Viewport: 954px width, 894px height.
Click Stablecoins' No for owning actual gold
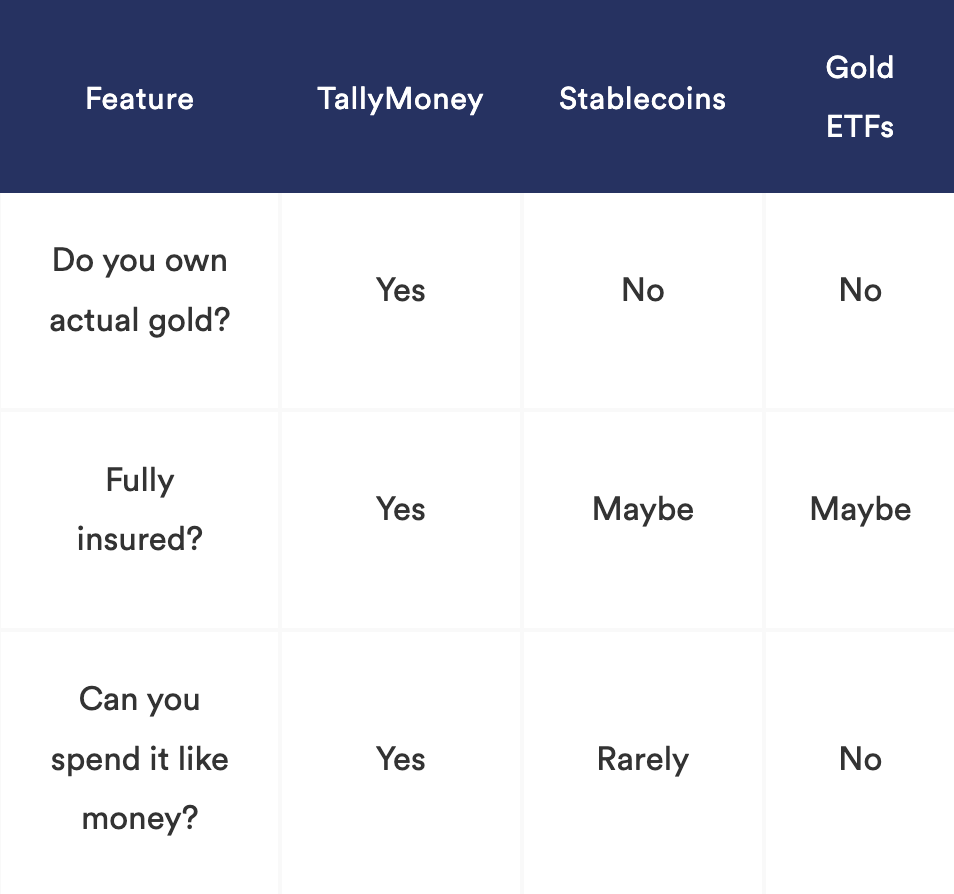pos(642,290)
